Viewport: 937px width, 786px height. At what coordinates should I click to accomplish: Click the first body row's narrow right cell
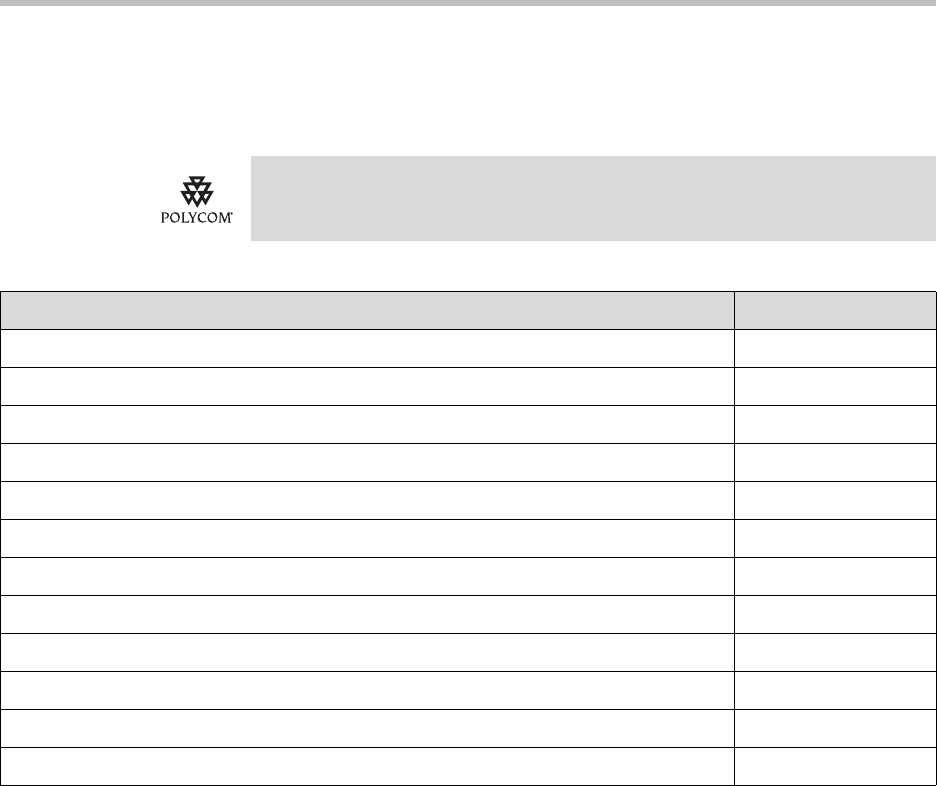click(x=835, y=348)
